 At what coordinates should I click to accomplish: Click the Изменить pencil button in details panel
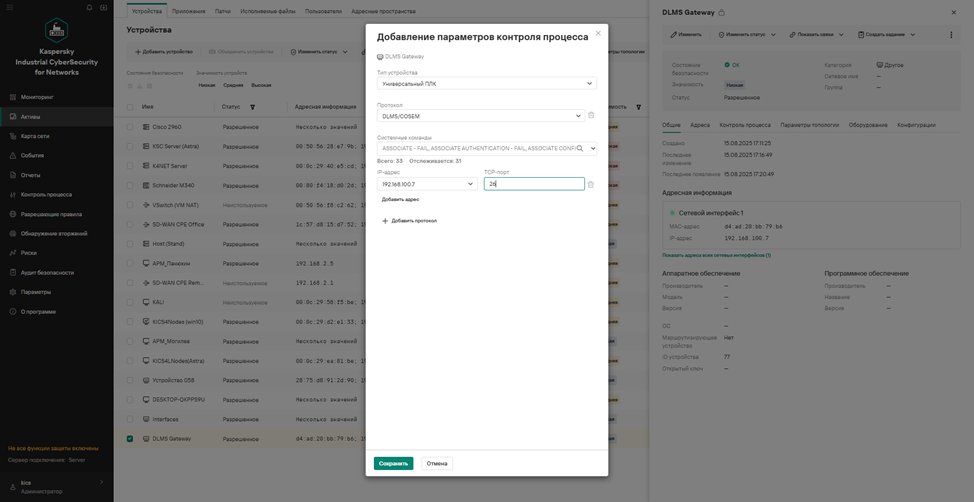(x=686, y=35)
